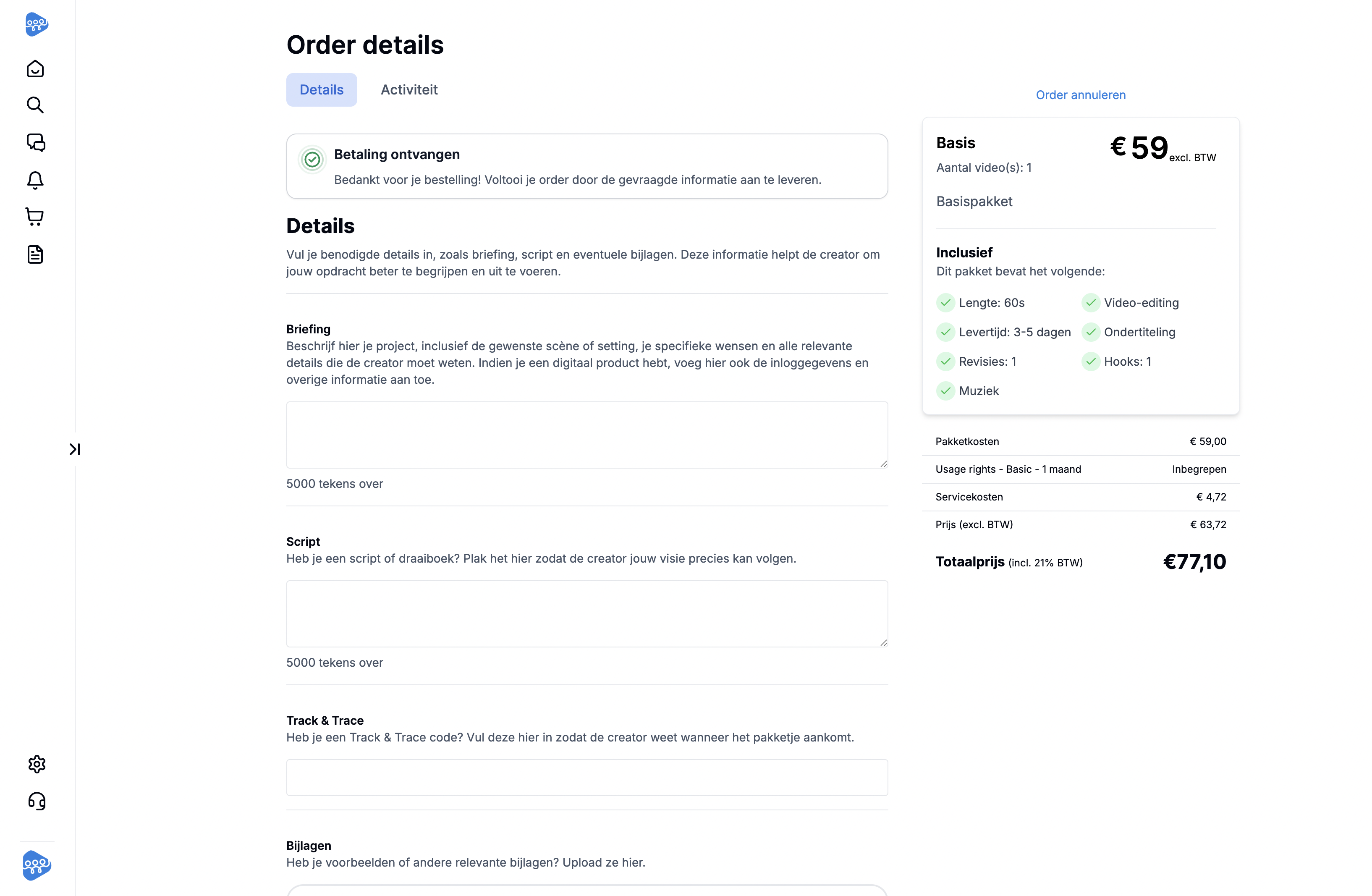Open profile avatar at sidebar bottom
1372x896 pixels.
37,865
